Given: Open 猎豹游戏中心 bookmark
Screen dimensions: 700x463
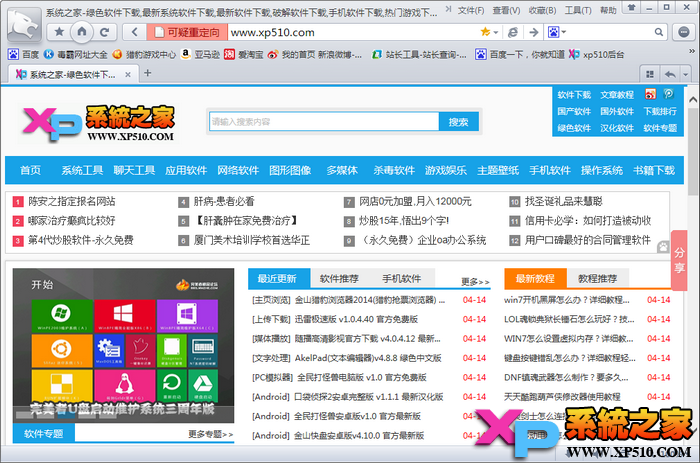Looking at the screenshot, I should [x=144, y=54].
